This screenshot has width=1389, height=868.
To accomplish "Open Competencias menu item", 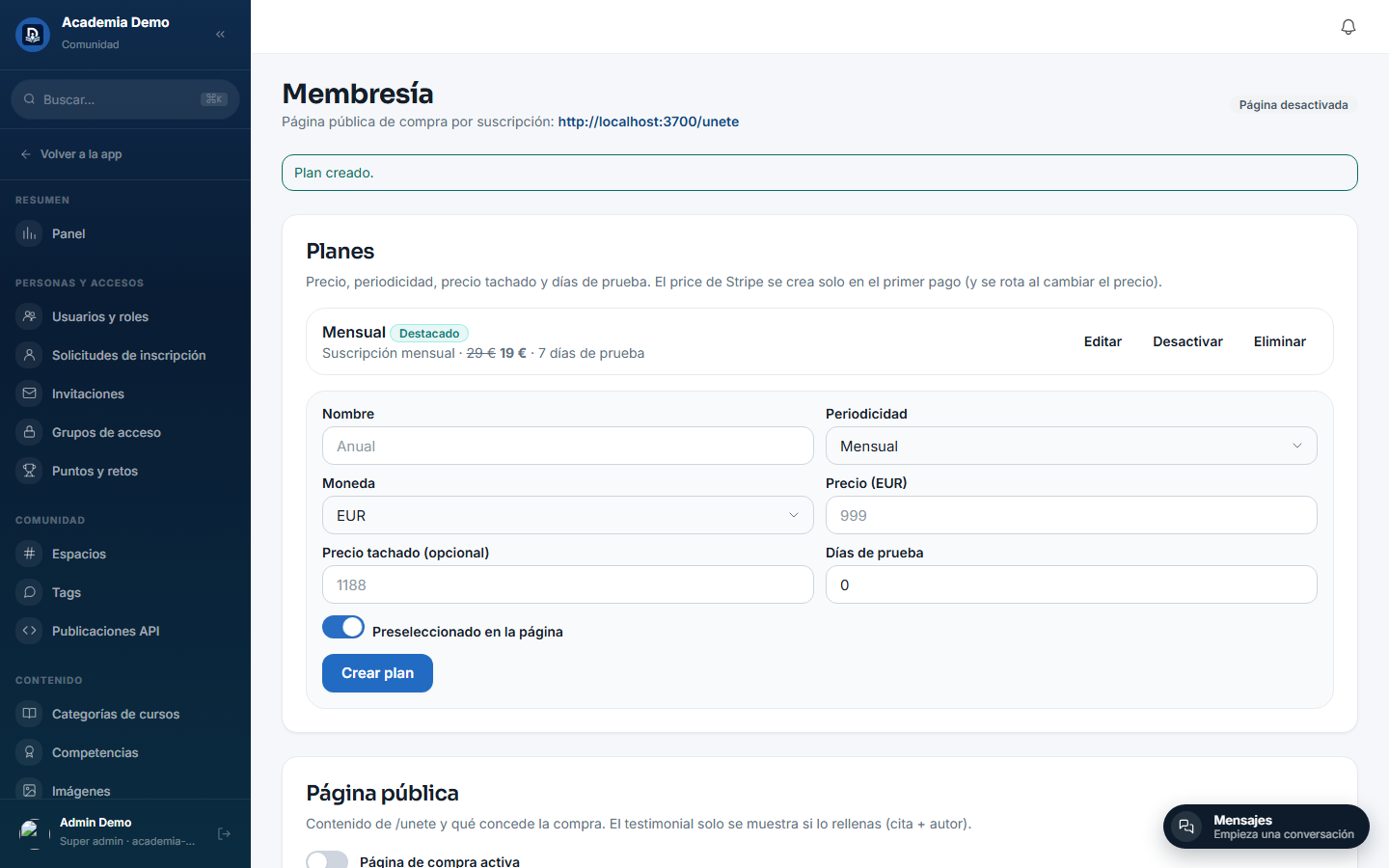I will tap(125, 752).
